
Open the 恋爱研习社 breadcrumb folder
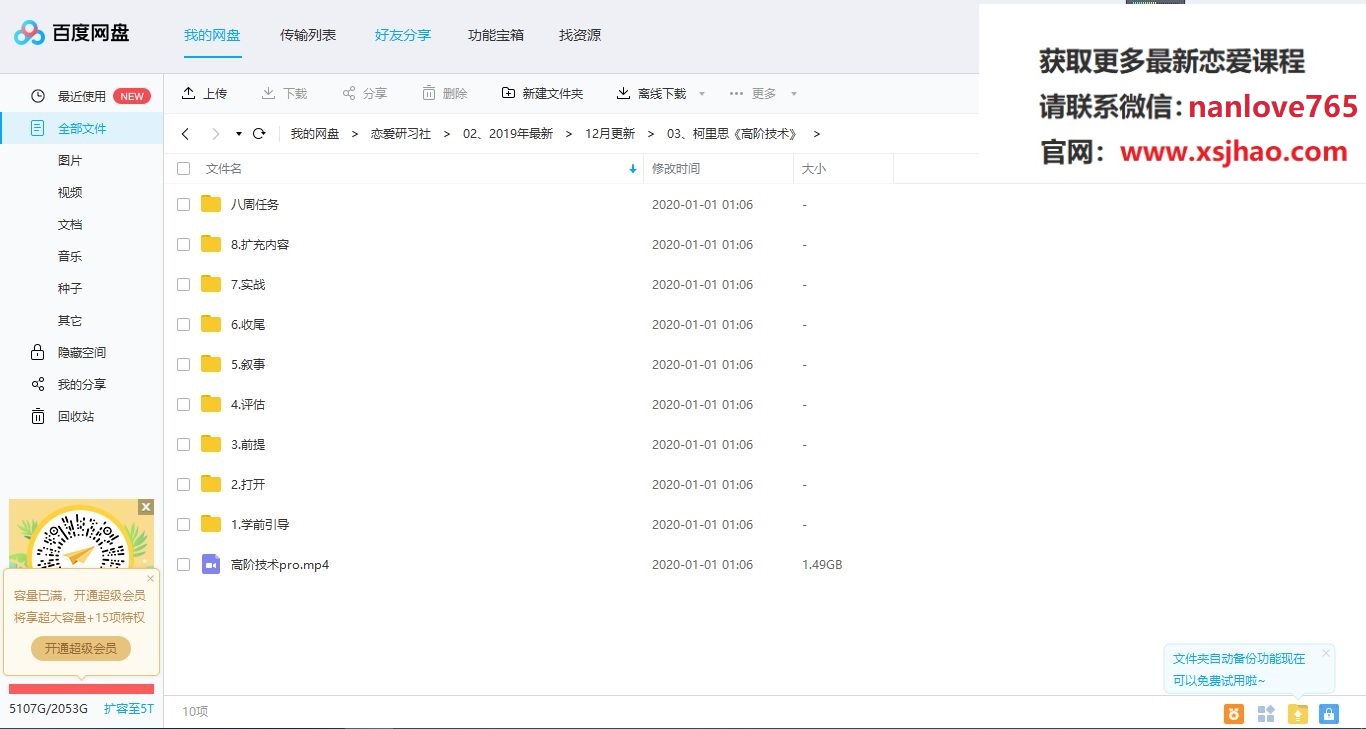point(401,132)
